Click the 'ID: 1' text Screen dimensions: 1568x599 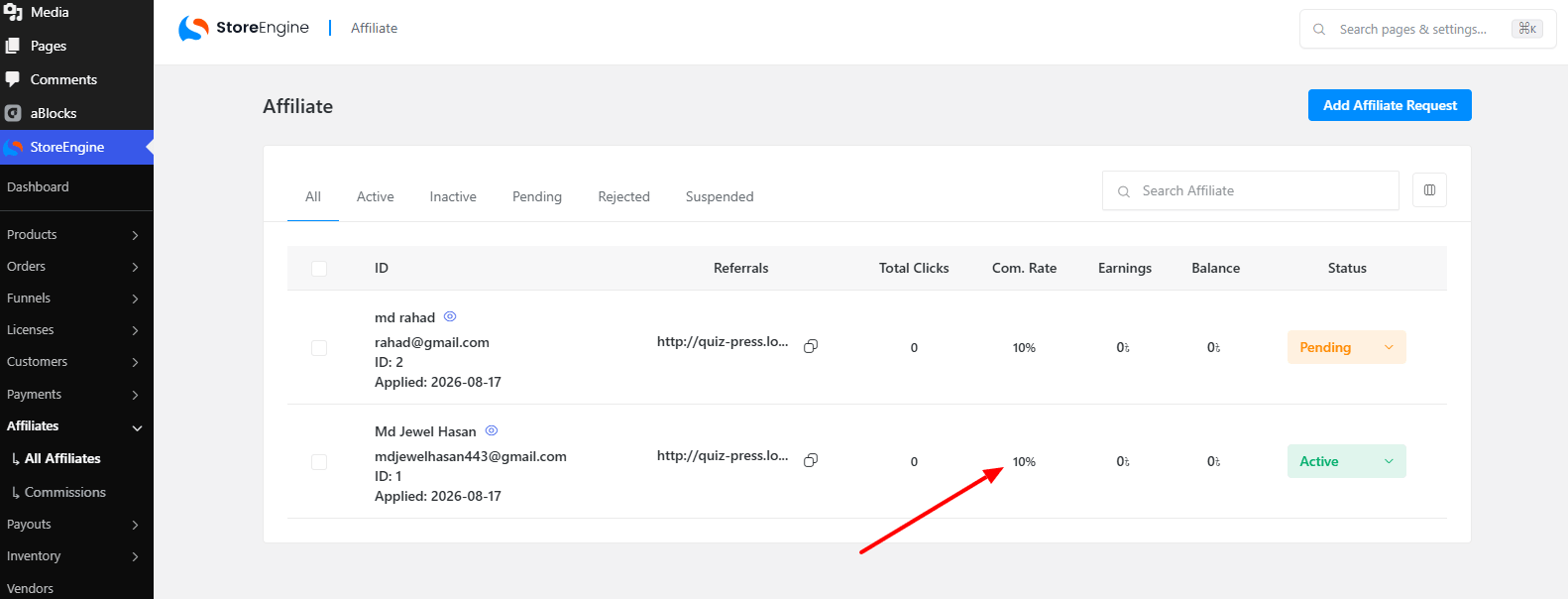click(x=389, y=476)
